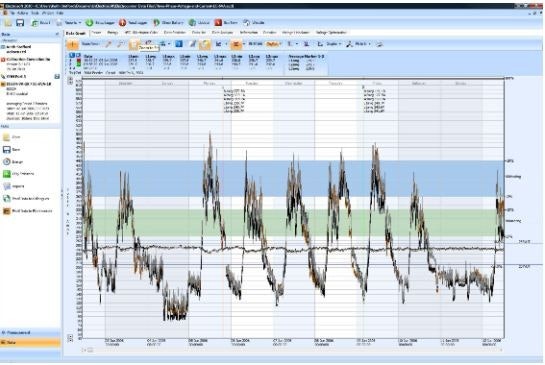
Task: Click the Setup clock icon in left sidebar
Action: tap(7, 162)
